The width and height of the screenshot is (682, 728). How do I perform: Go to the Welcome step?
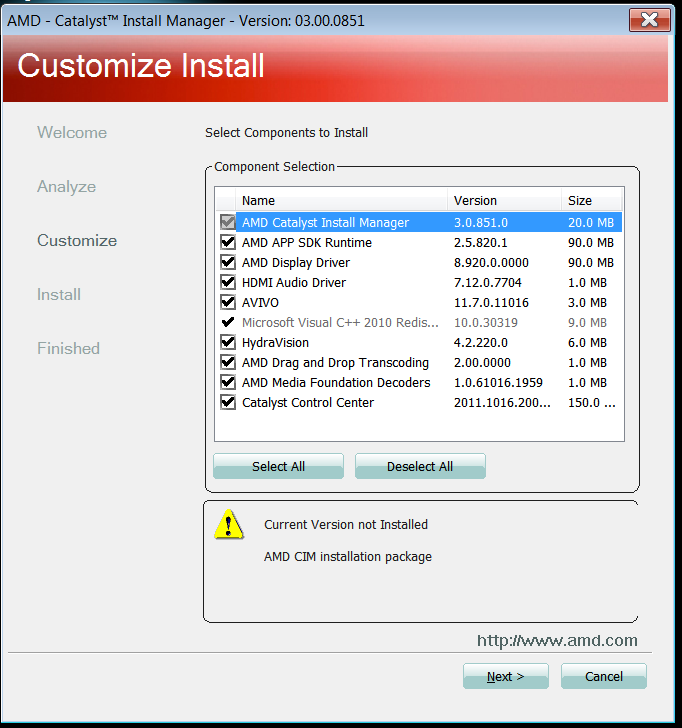(x=72, y=133)
